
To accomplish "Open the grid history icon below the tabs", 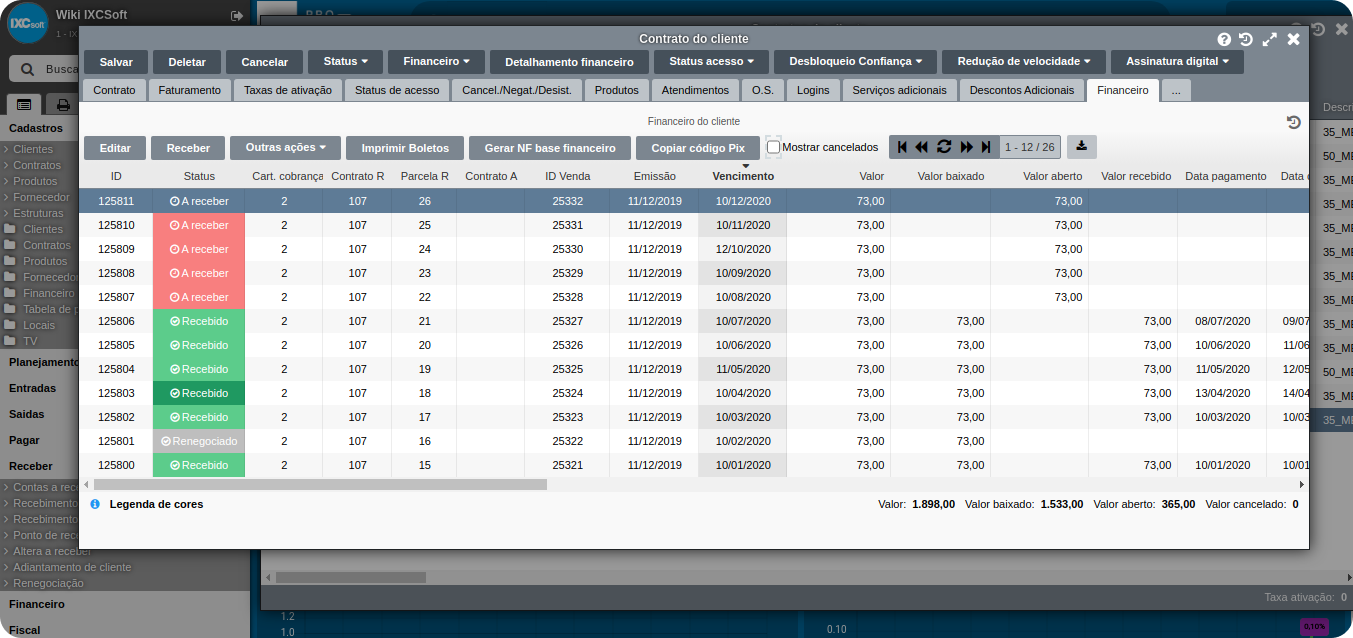I will (x=1293, y=122).
